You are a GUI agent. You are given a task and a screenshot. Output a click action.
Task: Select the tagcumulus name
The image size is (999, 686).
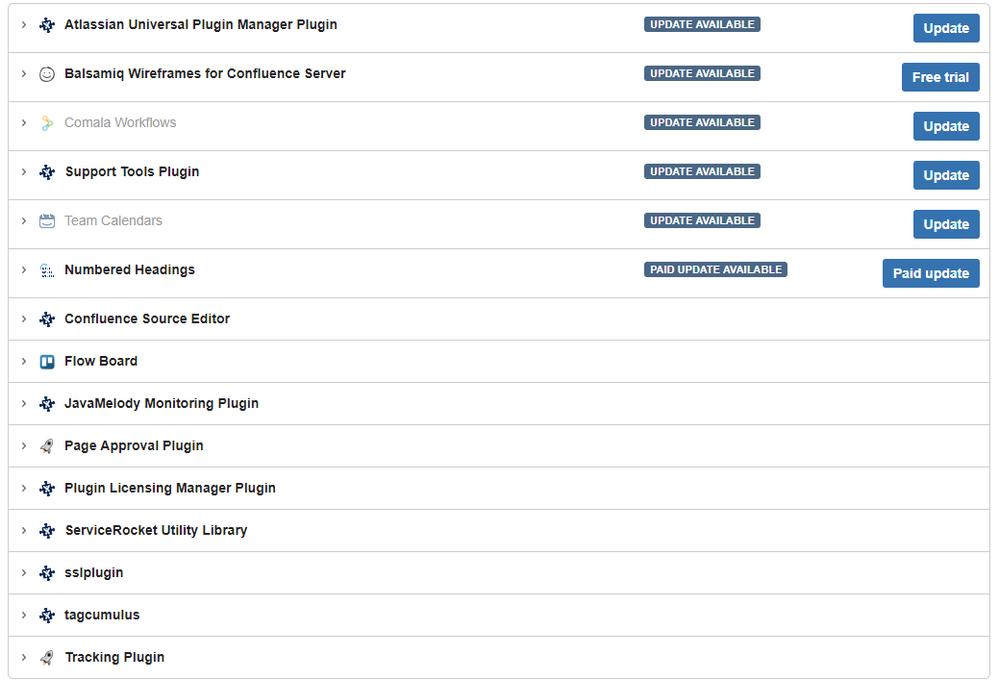[x=102, y=615]
